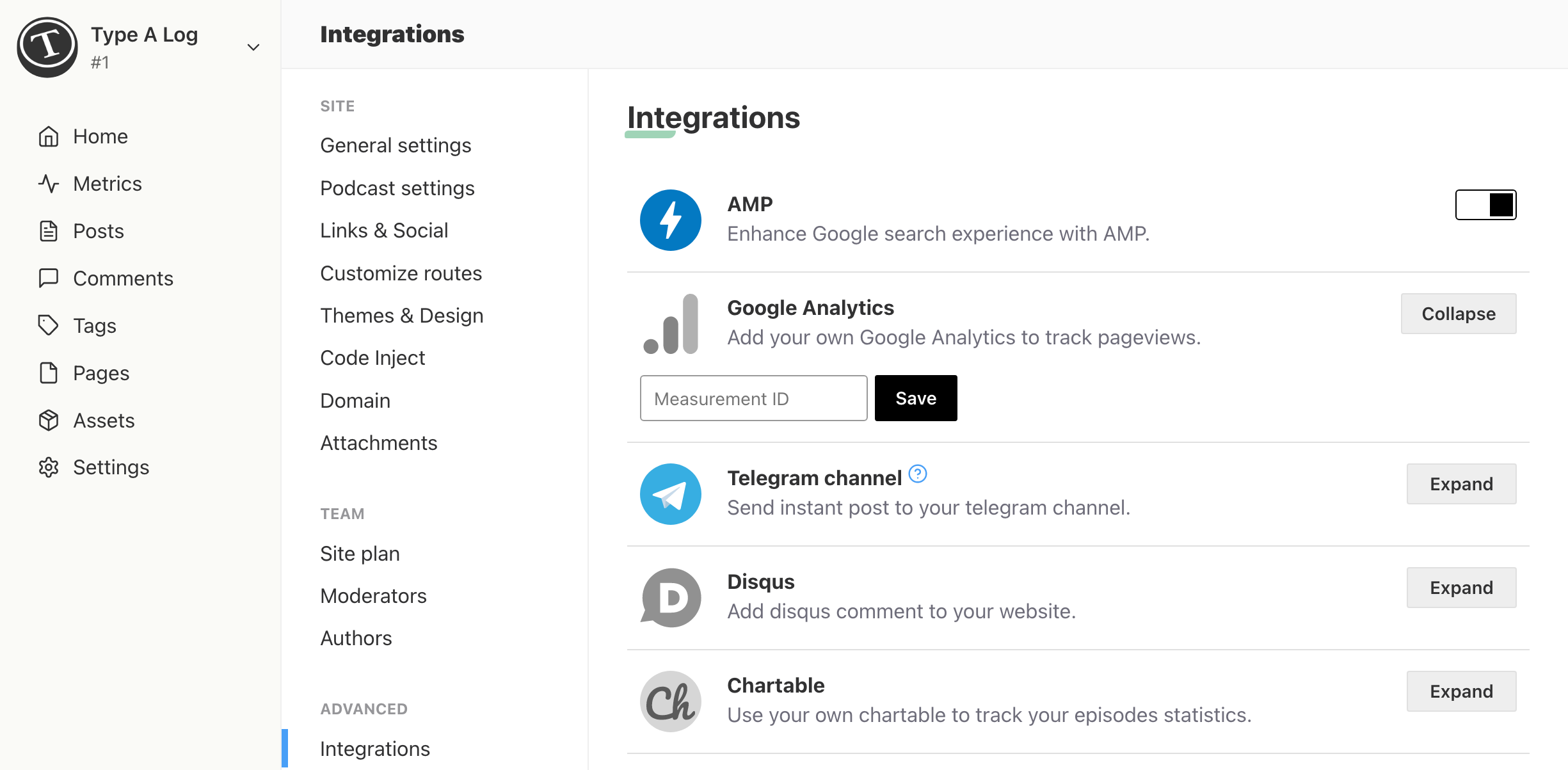Open Podcast settings
This screenshot has width=1568, height=770.
[397, 188]
